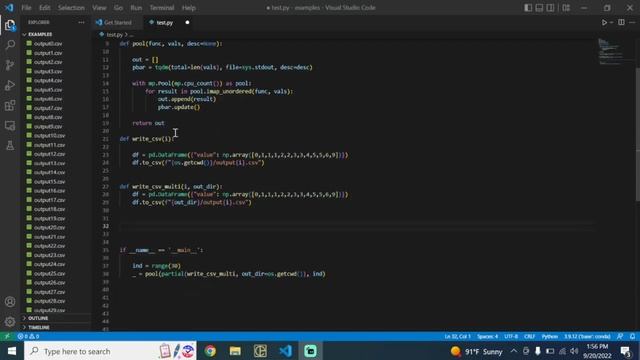The width and height of the screenshot is (640, 360).
Task: Open the Manage gear icon
Action: click(x=10, y=322)
